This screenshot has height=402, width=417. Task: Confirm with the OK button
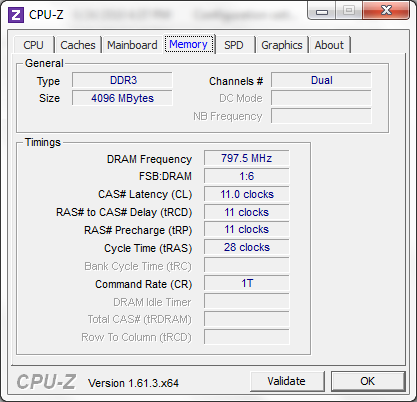coord(368,381)
